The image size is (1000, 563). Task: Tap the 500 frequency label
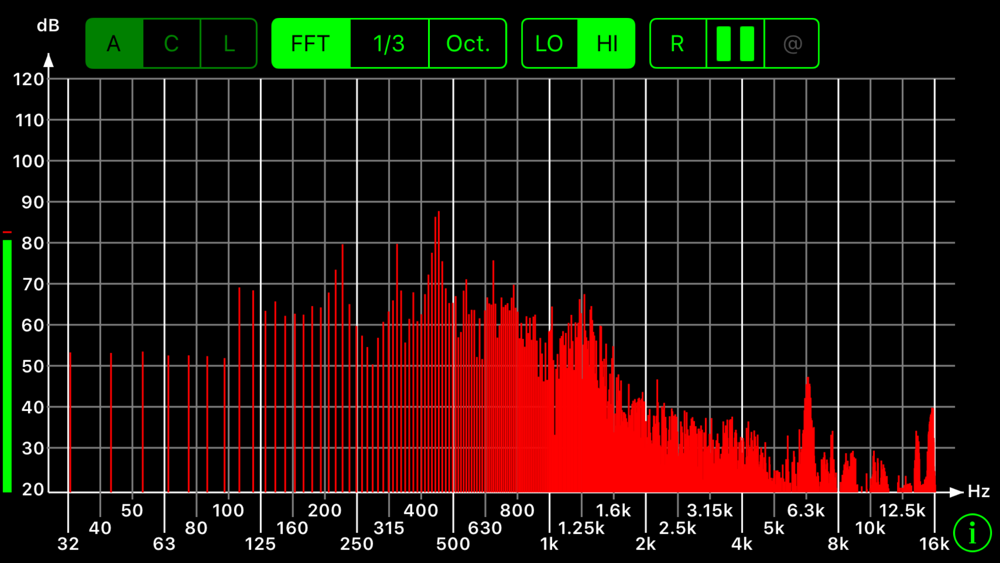point(453,544)
